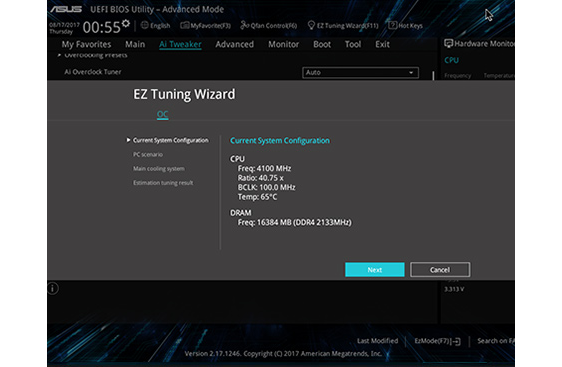Select the Main cooling system step
Screen dimensions: 562x367
click(x=159, y=168)
